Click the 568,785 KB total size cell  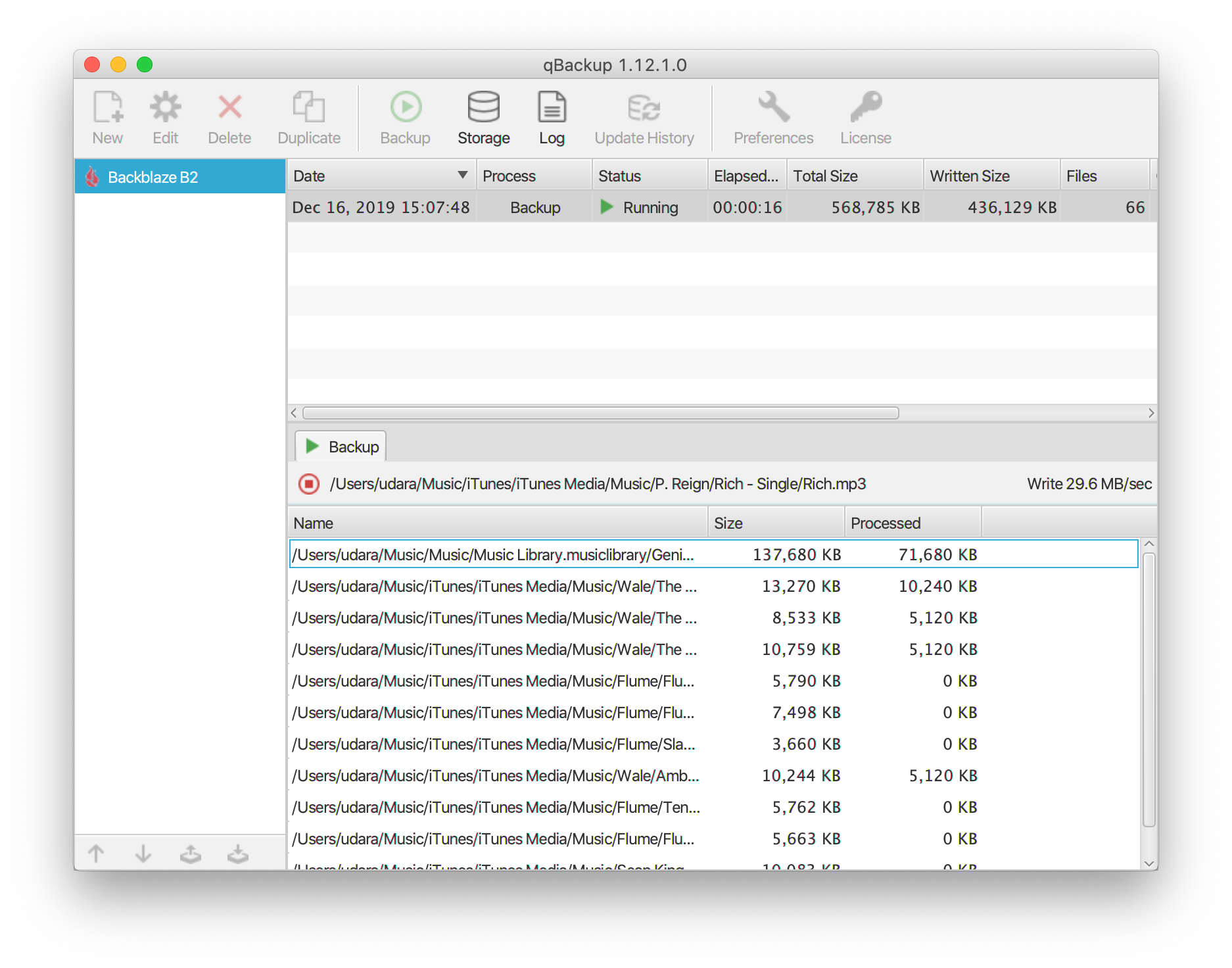tap(855, 207)
